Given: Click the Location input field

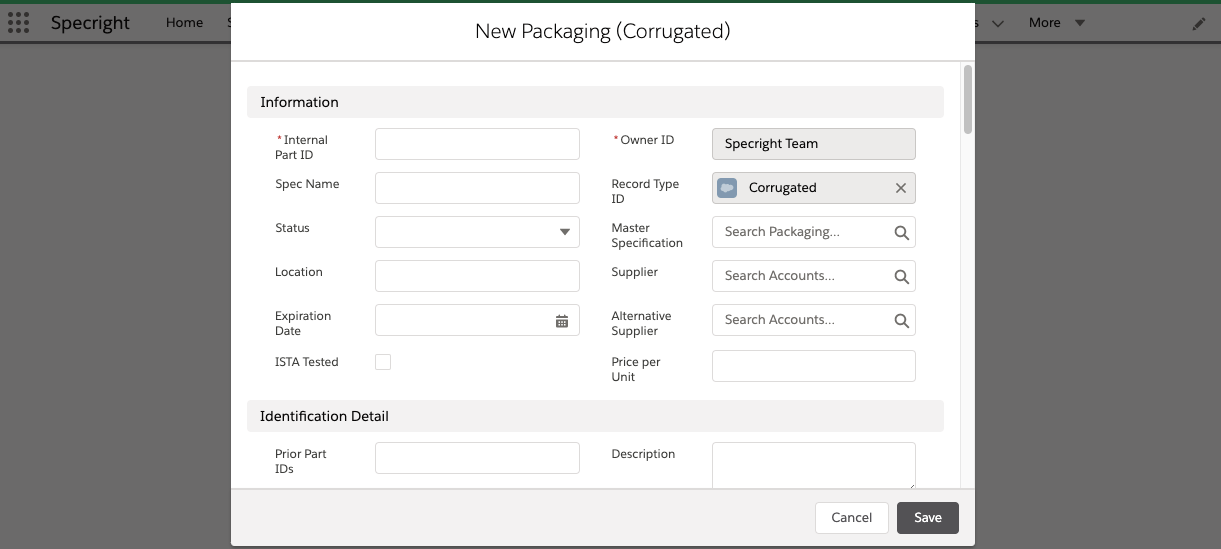Looking at the screenshot, I should (477, 276).
